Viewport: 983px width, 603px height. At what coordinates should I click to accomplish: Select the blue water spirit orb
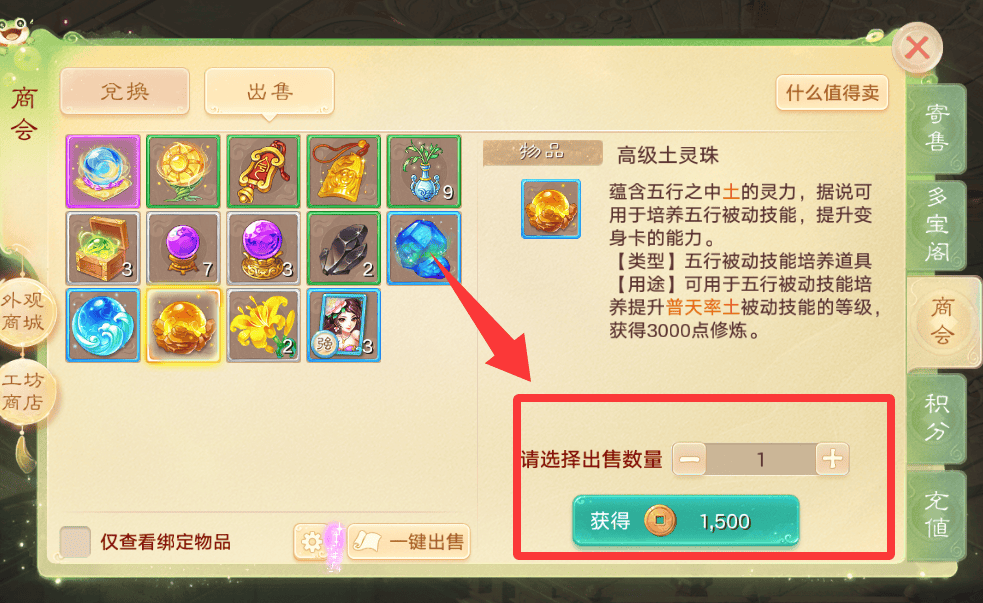[103, 325]
